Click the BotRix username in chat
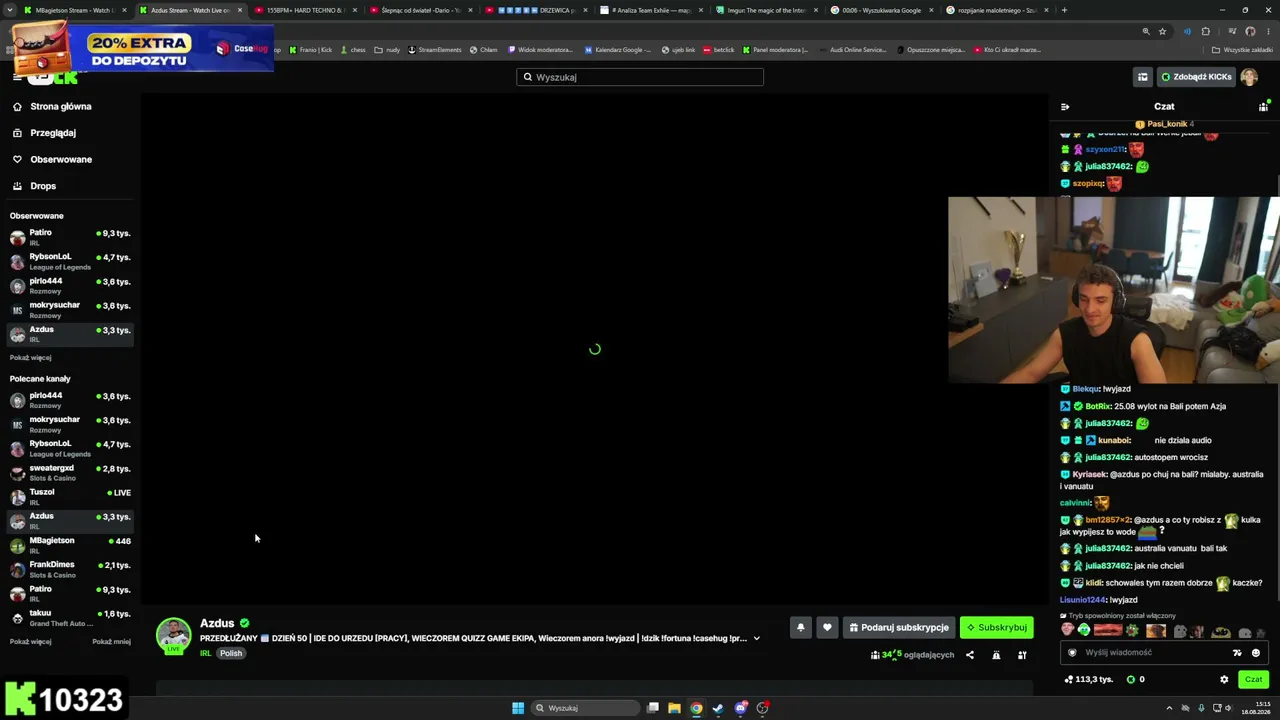This screenshot has height=720, width=1280. (x=1098, y=406)
